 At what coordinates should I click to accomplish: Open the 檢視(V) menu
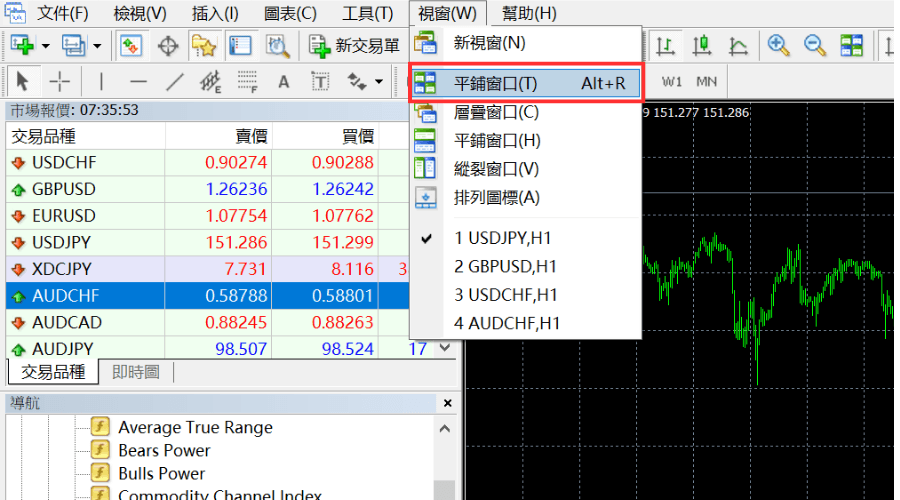tap(140, 13)
